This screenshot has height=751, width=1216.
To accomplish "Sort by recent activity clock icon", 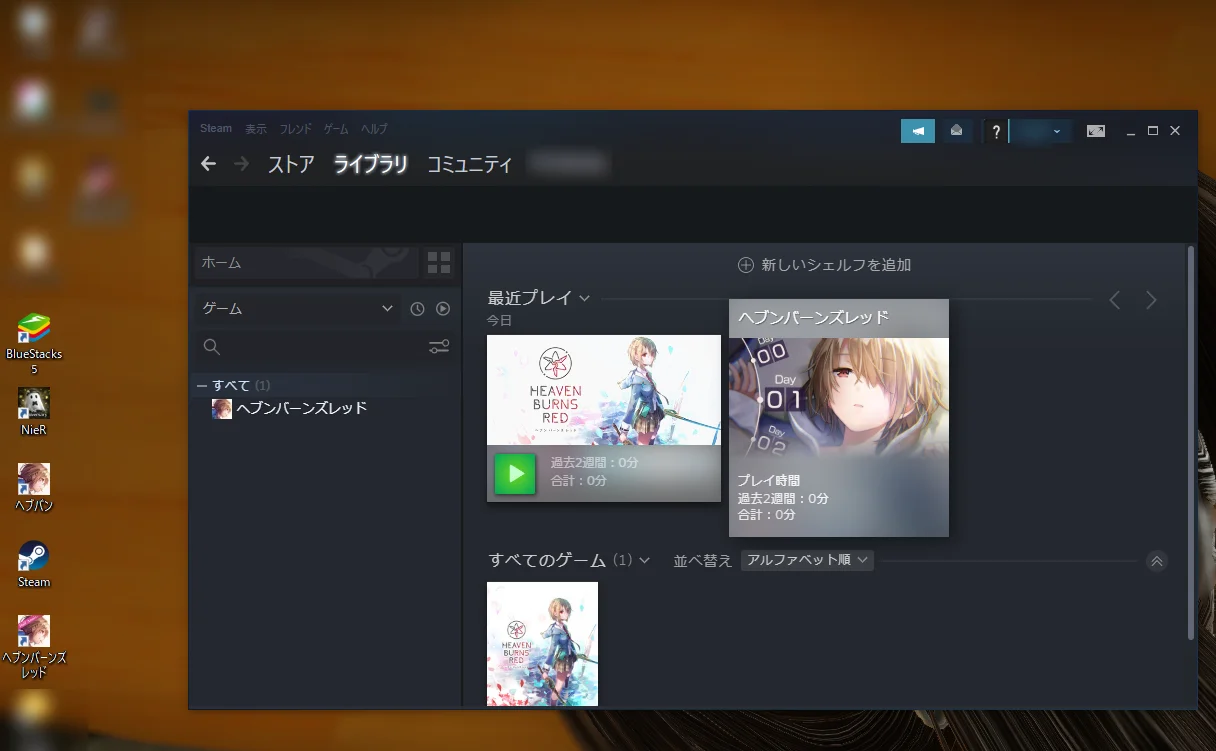I will click(x=417, y=309).
